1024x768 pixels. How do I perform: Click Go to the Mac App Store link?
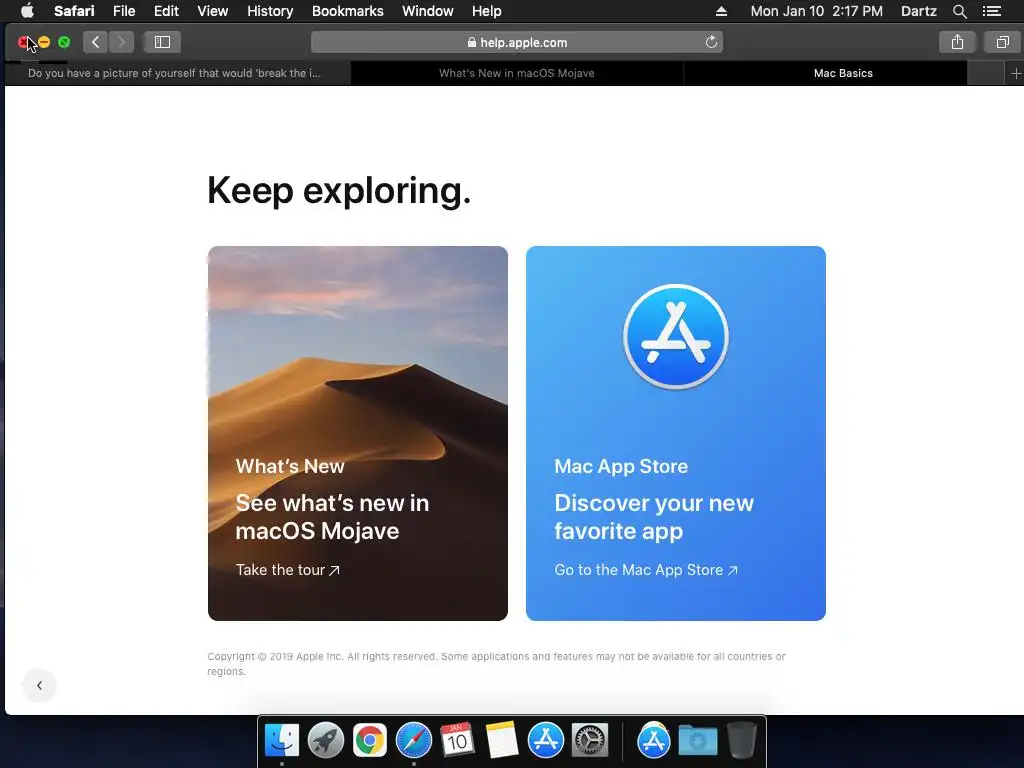(x=646, y=570)
